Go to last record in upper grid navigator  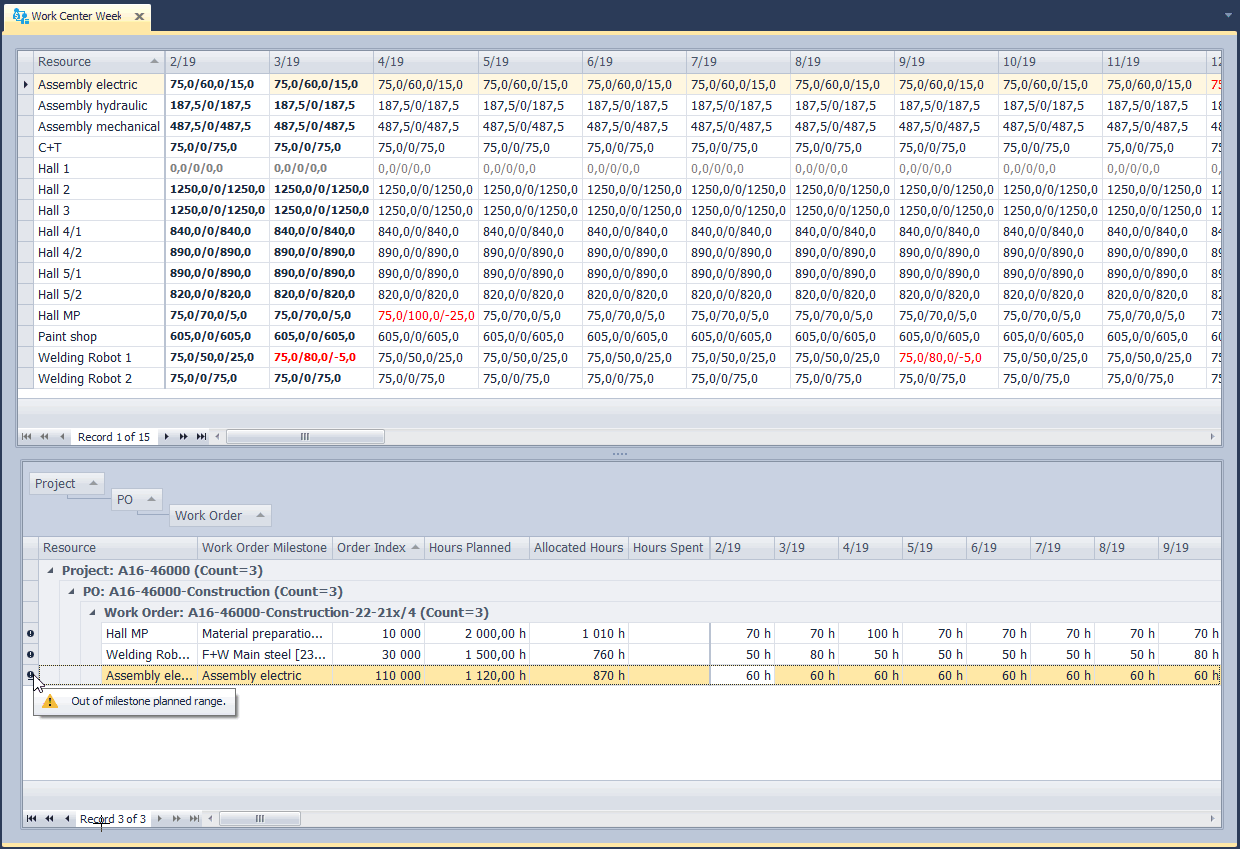(202, 437)
